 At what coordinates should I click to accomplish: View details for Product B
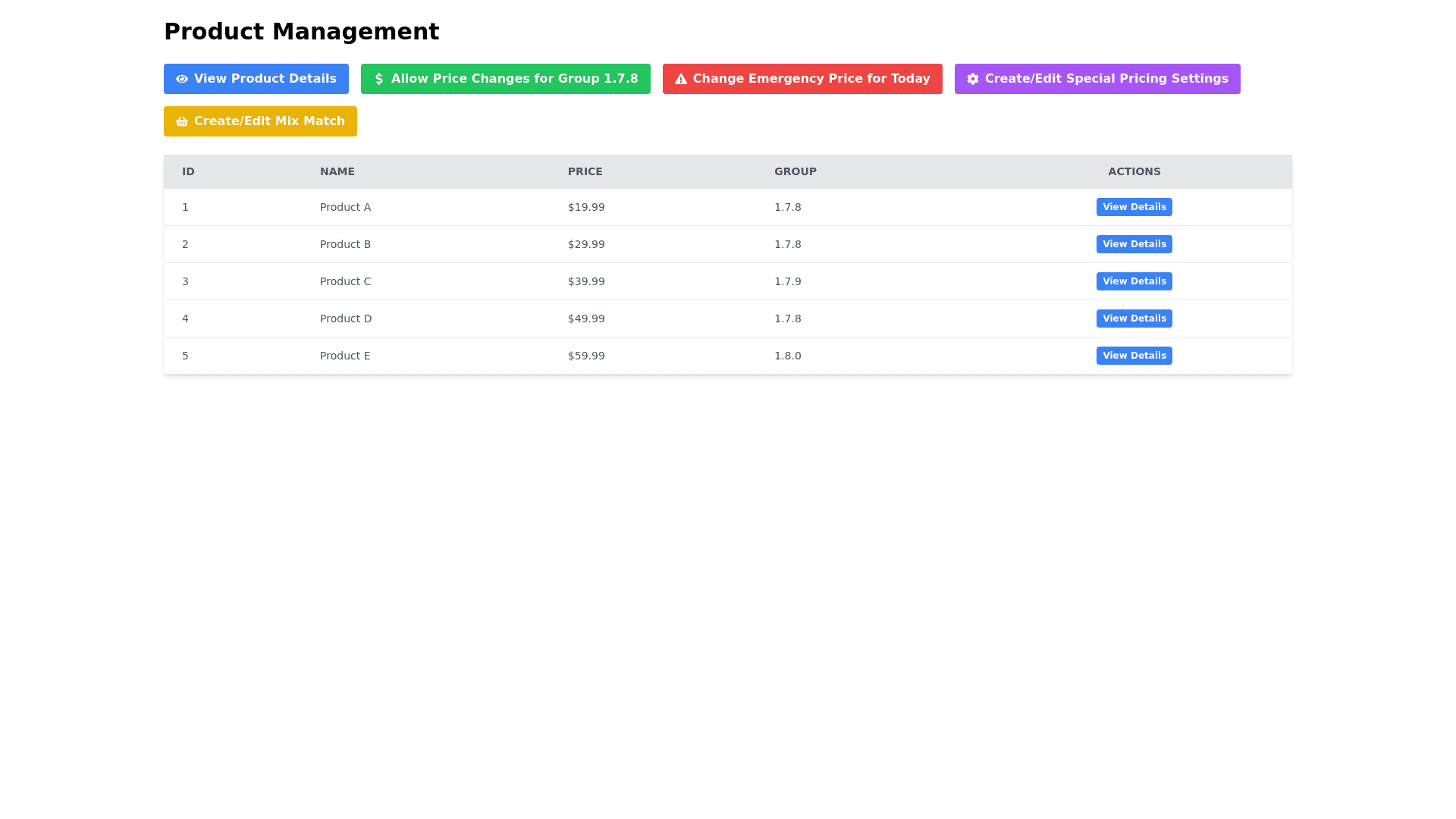pos(1134,244)
